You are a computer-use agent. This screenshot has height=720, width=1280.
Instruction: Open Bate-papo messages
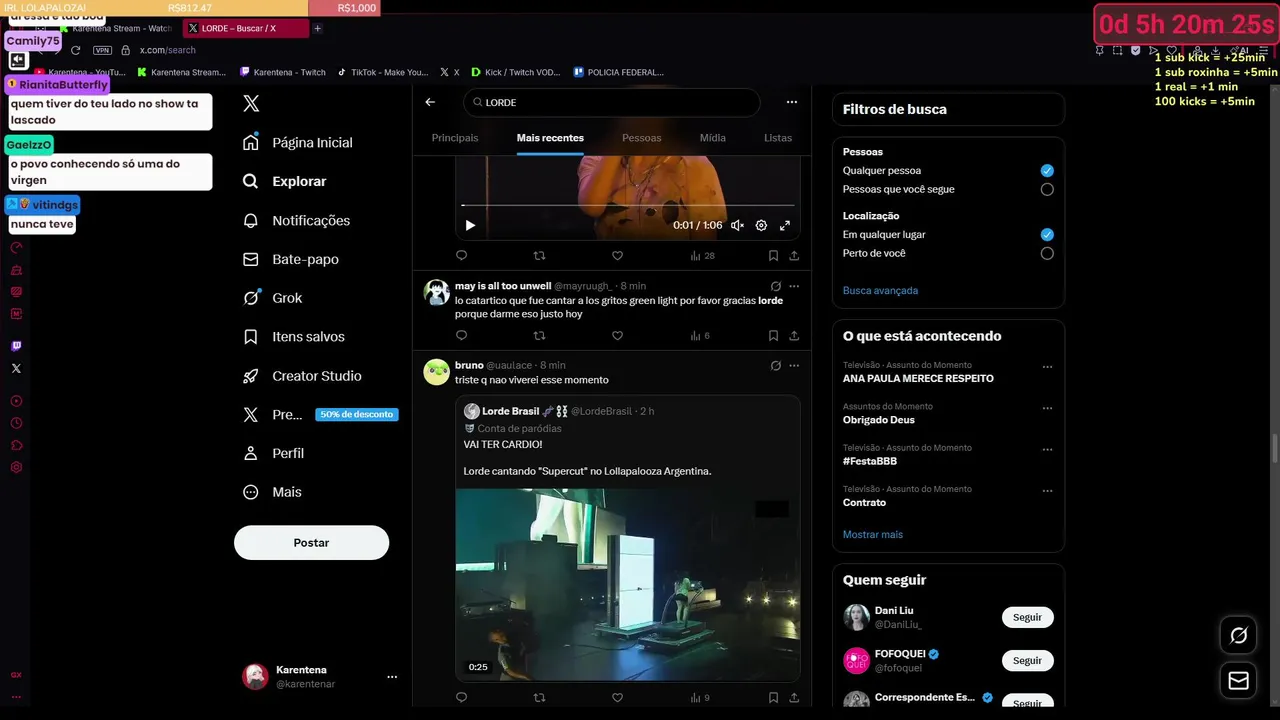[291, 259]
